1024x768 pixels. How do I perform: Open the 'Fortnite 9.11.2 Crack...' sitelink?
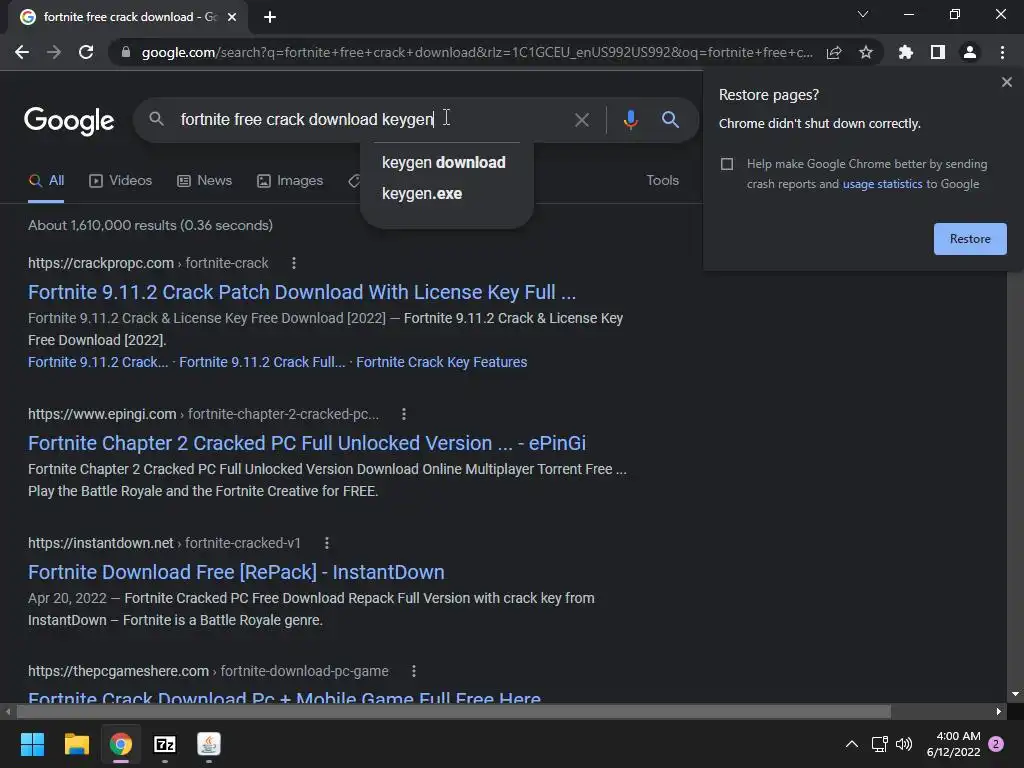coord(98,362)
